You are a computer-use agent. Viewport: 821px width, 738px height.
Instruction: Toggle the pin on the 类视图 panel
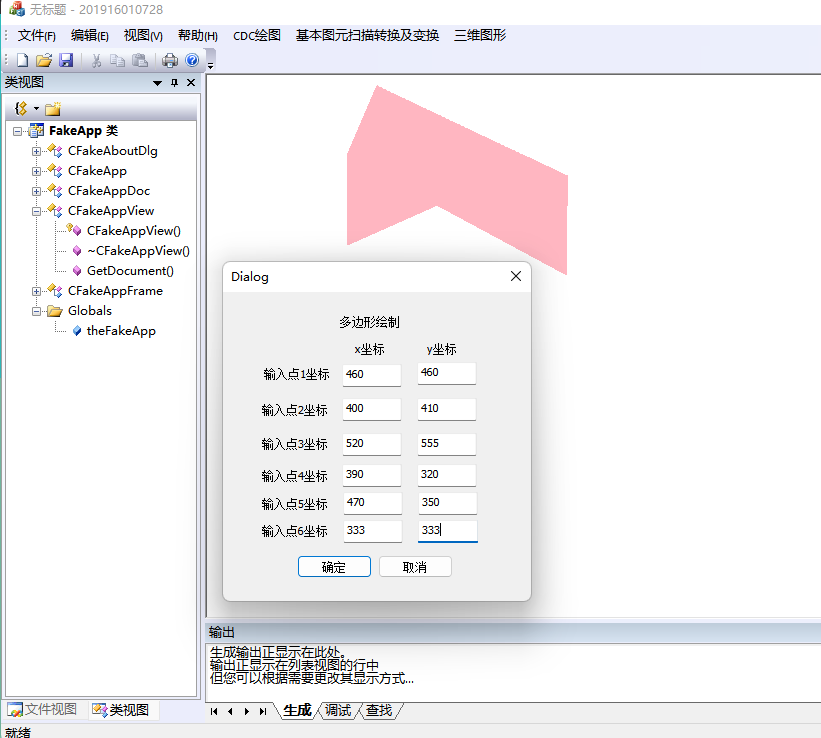(174, 82)
